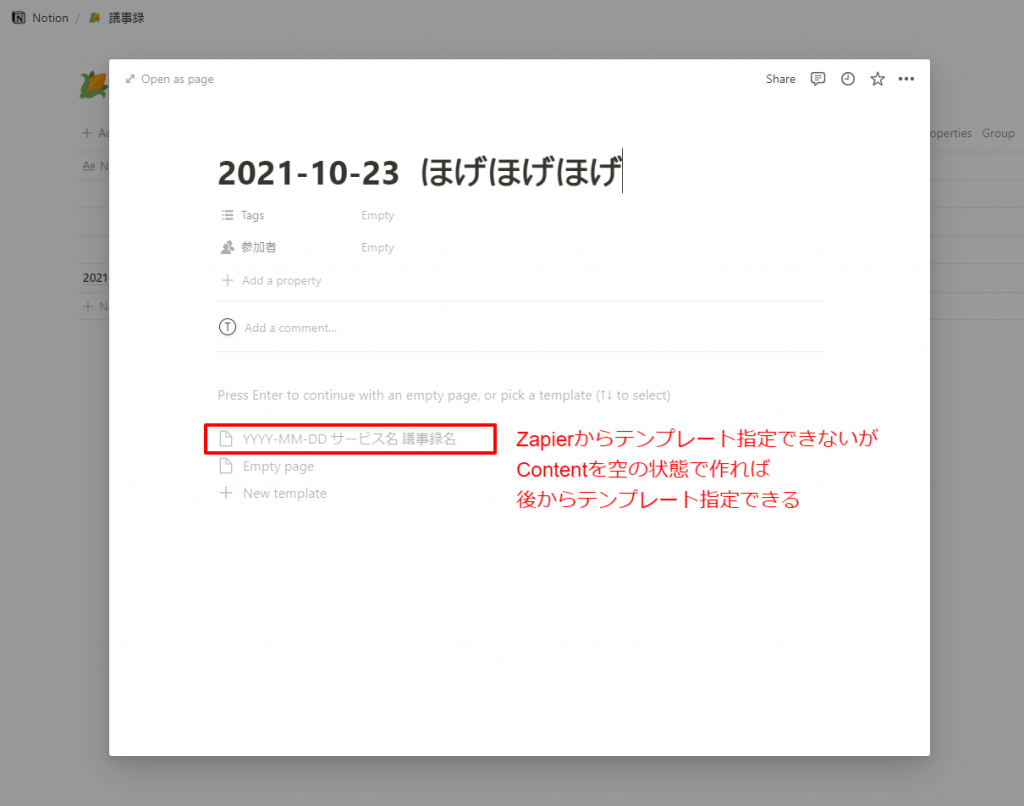Click the page icon beside Empty page
Screen dimensions: 1024x806
pyautogui.click(x=225, y=466)
